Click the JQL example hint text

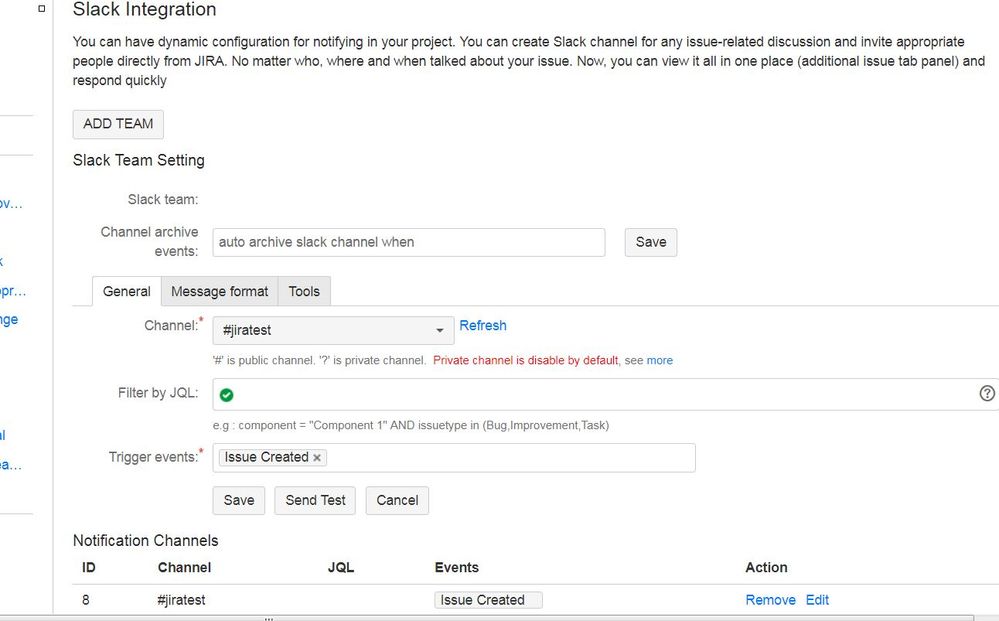click(x=411, y=425)
